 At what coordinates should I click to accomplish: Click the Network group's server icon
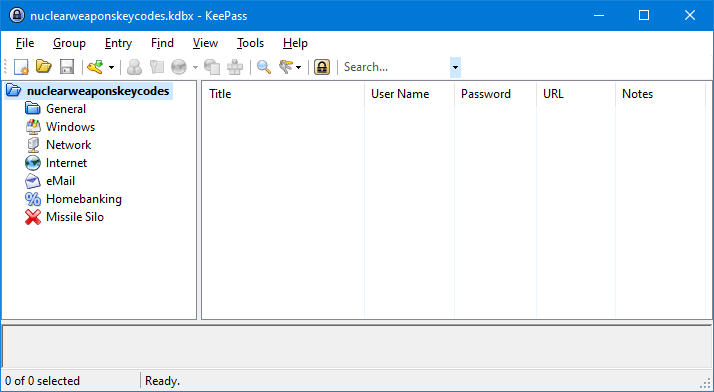[x=33, y=145]
